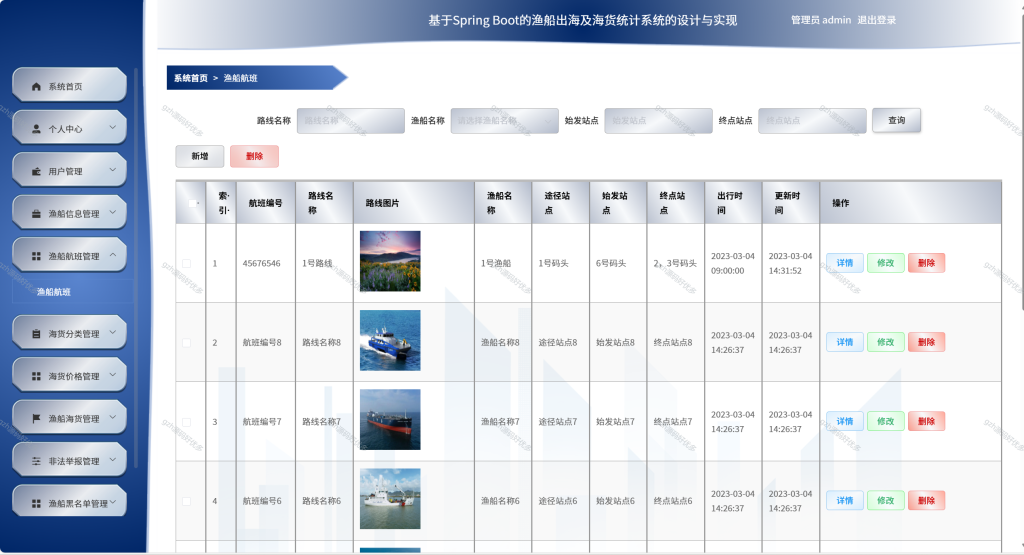Toggle the select-all checkbox in the table header
1024x555 pixels.
tap(193, 203)
